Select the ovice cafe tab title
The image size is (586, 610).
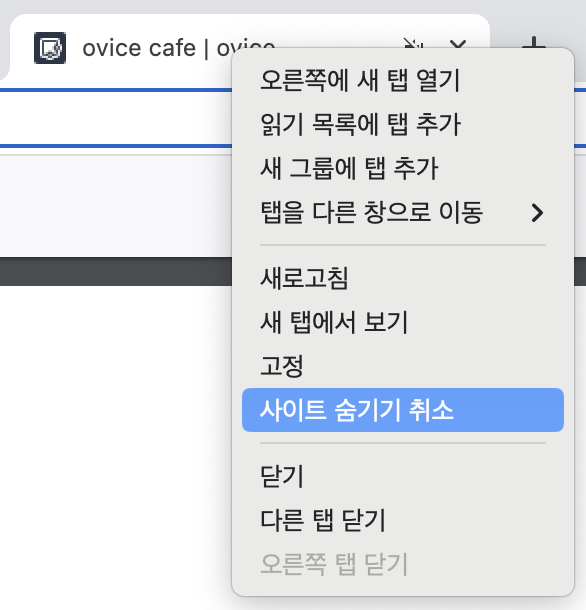tap(178, 48)
